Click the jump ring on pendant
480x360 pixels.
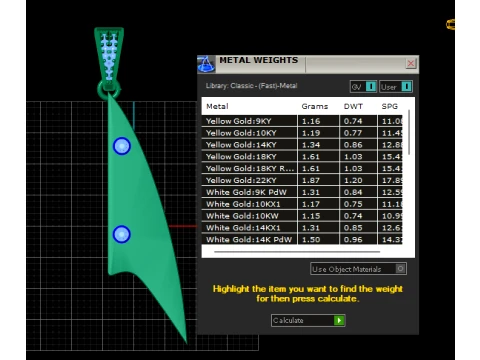(109, 90)
